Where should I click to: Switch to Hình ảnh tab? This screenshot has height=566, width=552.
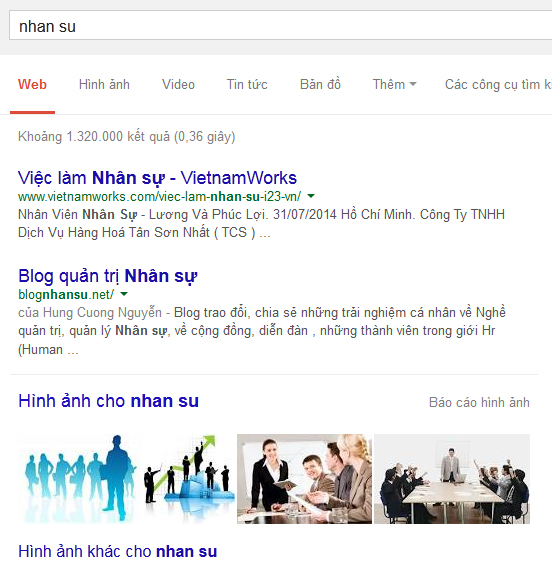pyautogui.click(x=104, y=84)
